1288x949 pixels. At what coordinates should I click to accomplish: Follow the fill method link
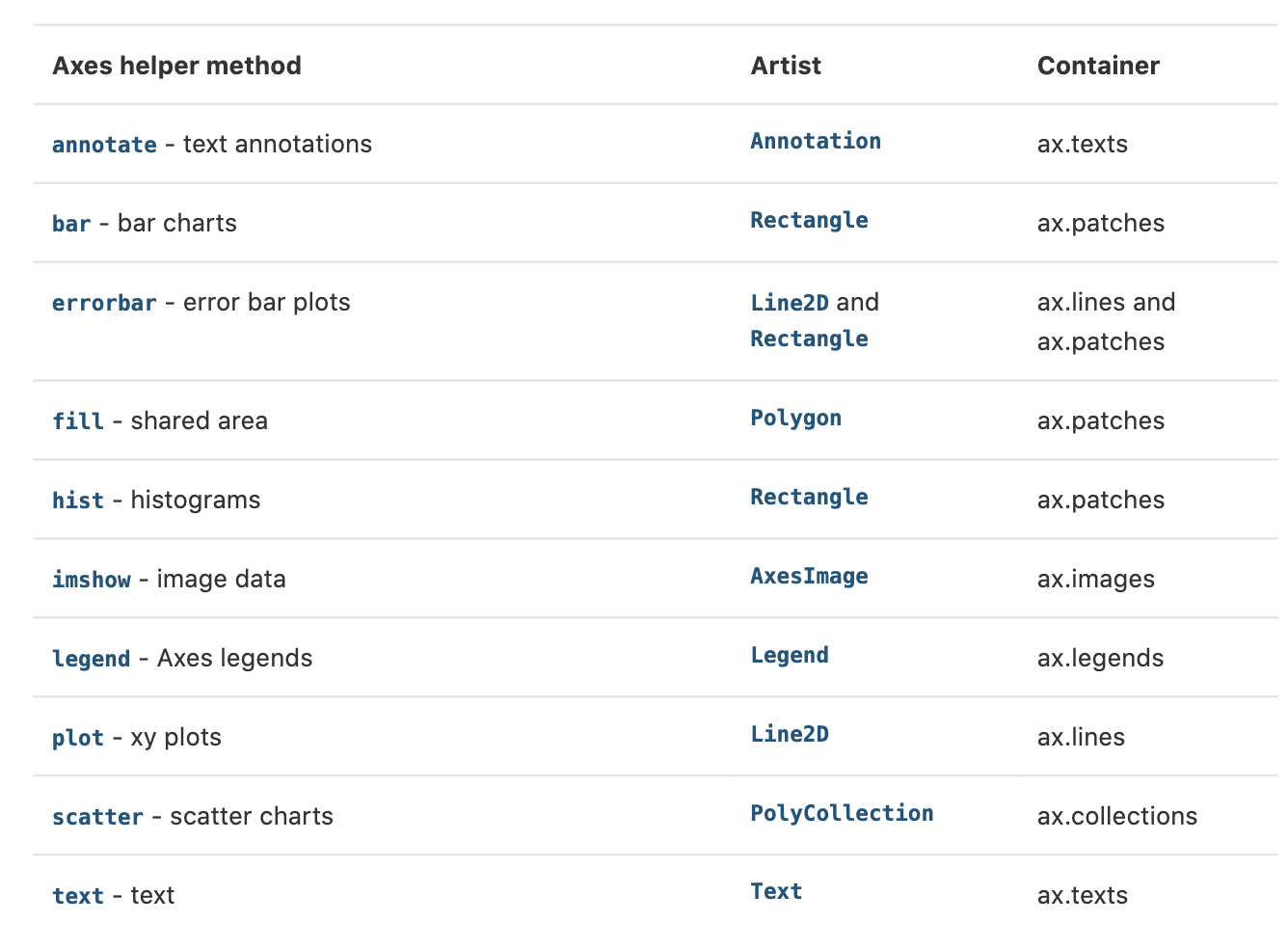pos(78,421)
